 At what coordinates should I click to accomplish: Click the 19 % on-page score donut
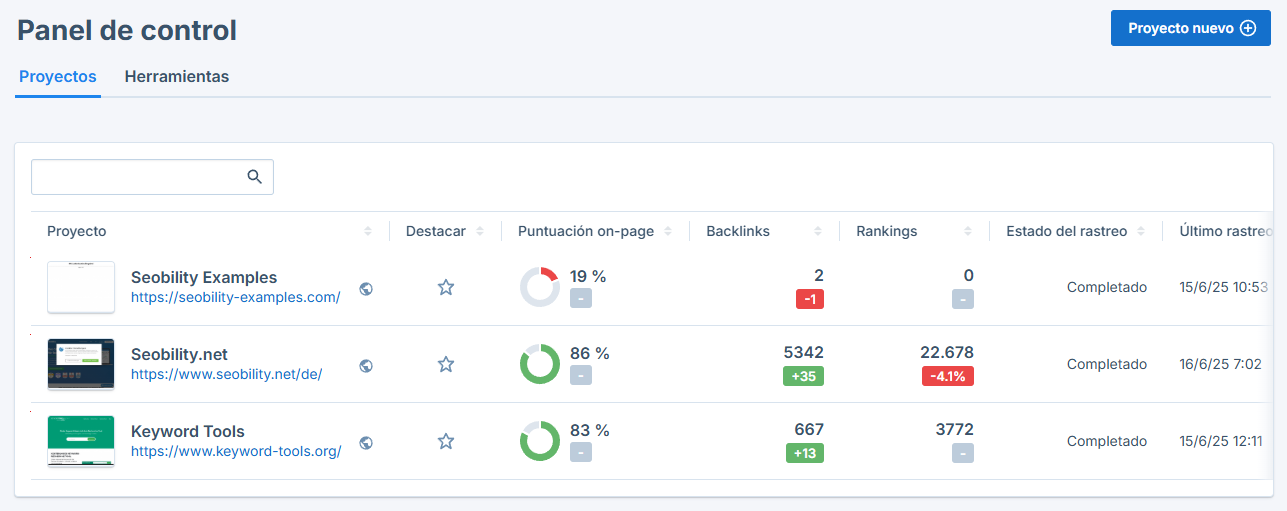540,287
